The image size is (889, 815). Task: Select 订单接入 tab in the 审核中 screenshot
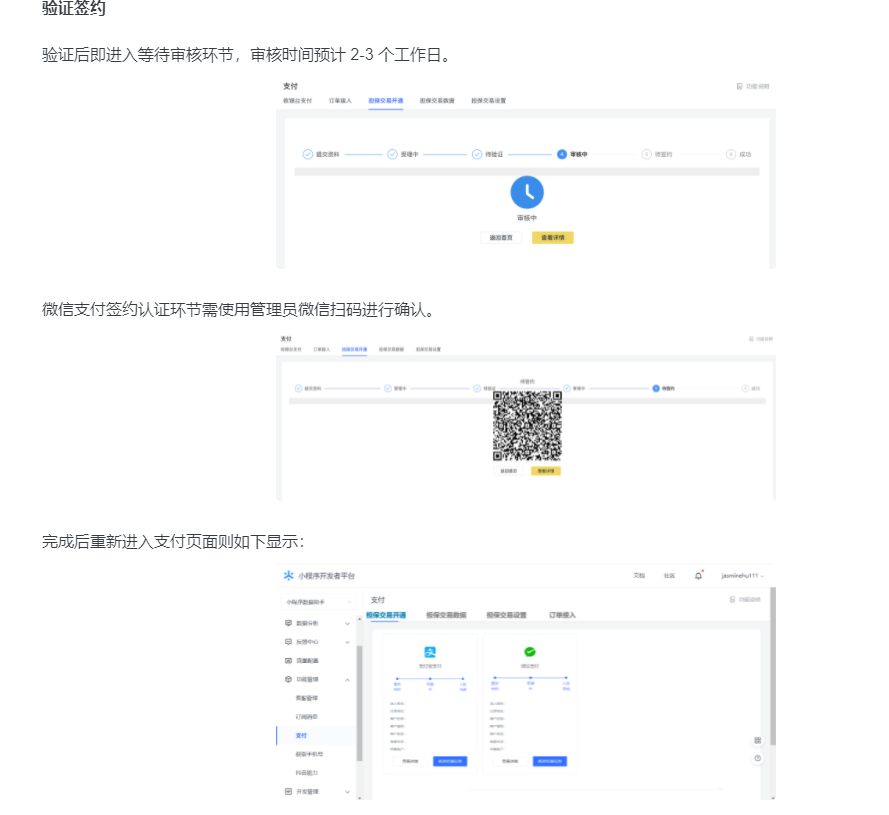[340, 101]
